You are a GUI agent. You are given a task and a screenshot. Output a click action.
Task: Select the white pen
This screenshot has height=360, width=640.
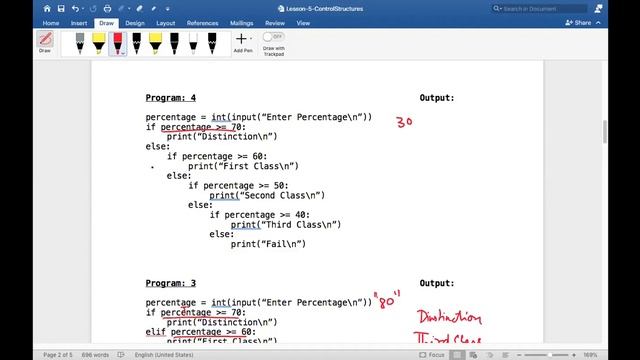coord(193,43)
